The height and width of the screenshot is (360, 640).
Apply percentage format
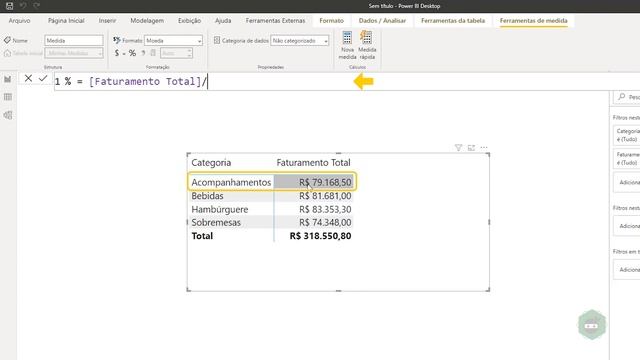(132, 53)
